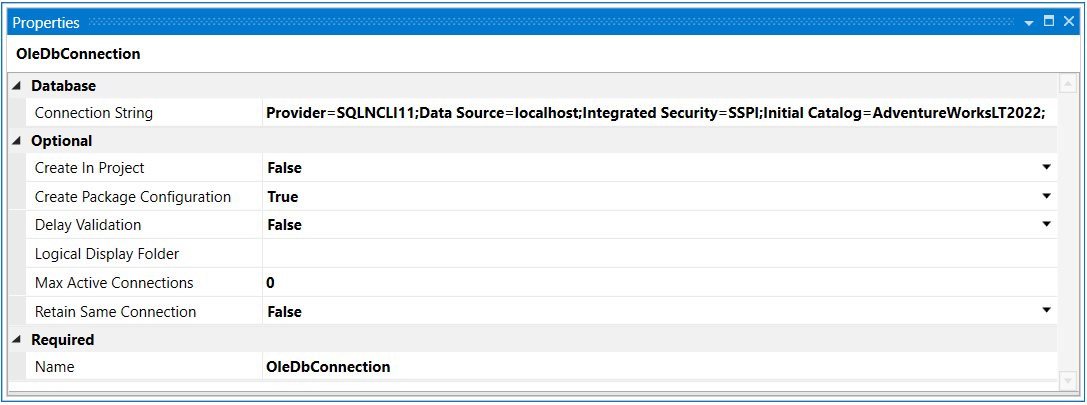Open the Properties window options dropdown arrow
This screenshot has width=1087, height=405.
click(1030, 22)
